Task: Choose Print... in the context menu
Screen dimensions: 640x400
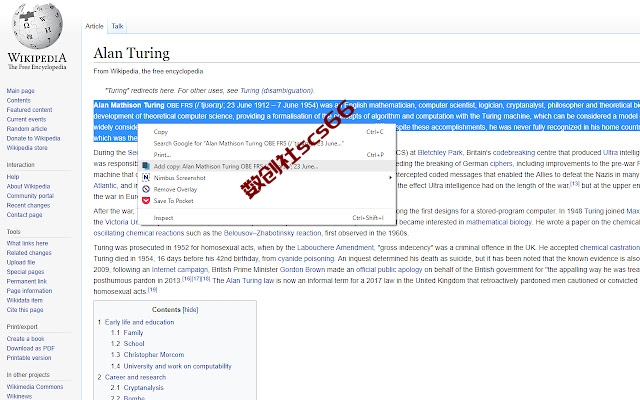Action: coord(268,155)
